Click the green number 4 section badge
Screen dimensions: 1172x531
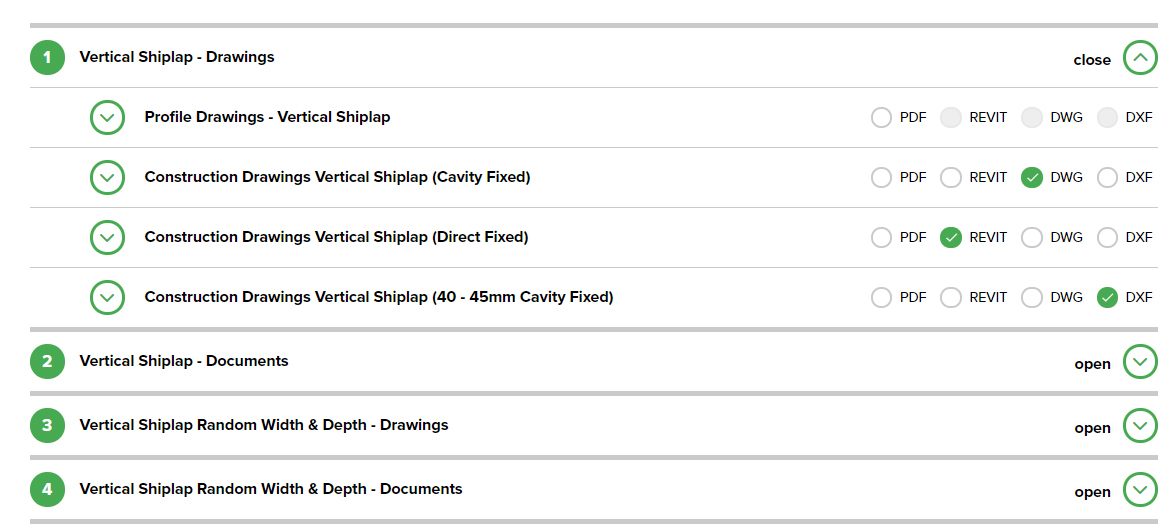[x=47, y=490]
